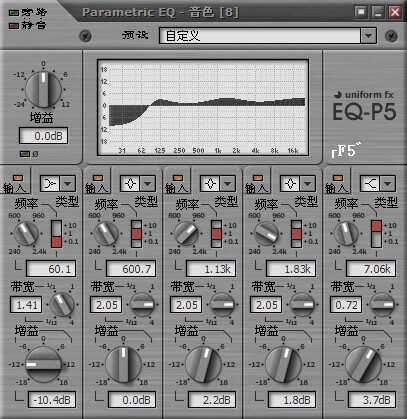Click the red range switch in 7.06k band
Screen dimensions: 407x419
pos(376,226)
